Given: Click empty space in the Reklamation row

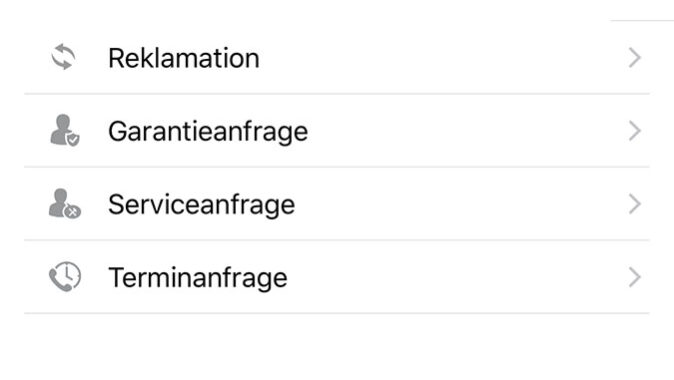Looking at the screenshot, I should click(443, 58).
